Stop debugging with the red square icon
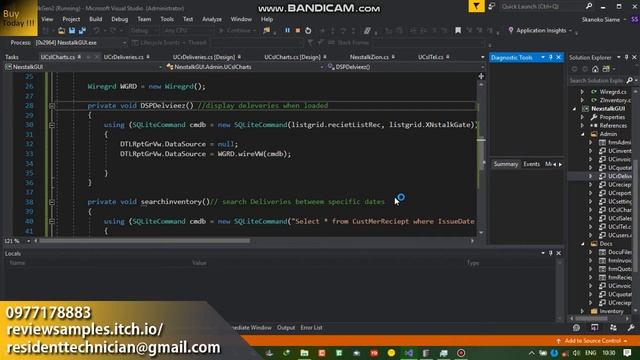Screen dimensions: 640x360 pyautogui.click(x=298, y=31)
